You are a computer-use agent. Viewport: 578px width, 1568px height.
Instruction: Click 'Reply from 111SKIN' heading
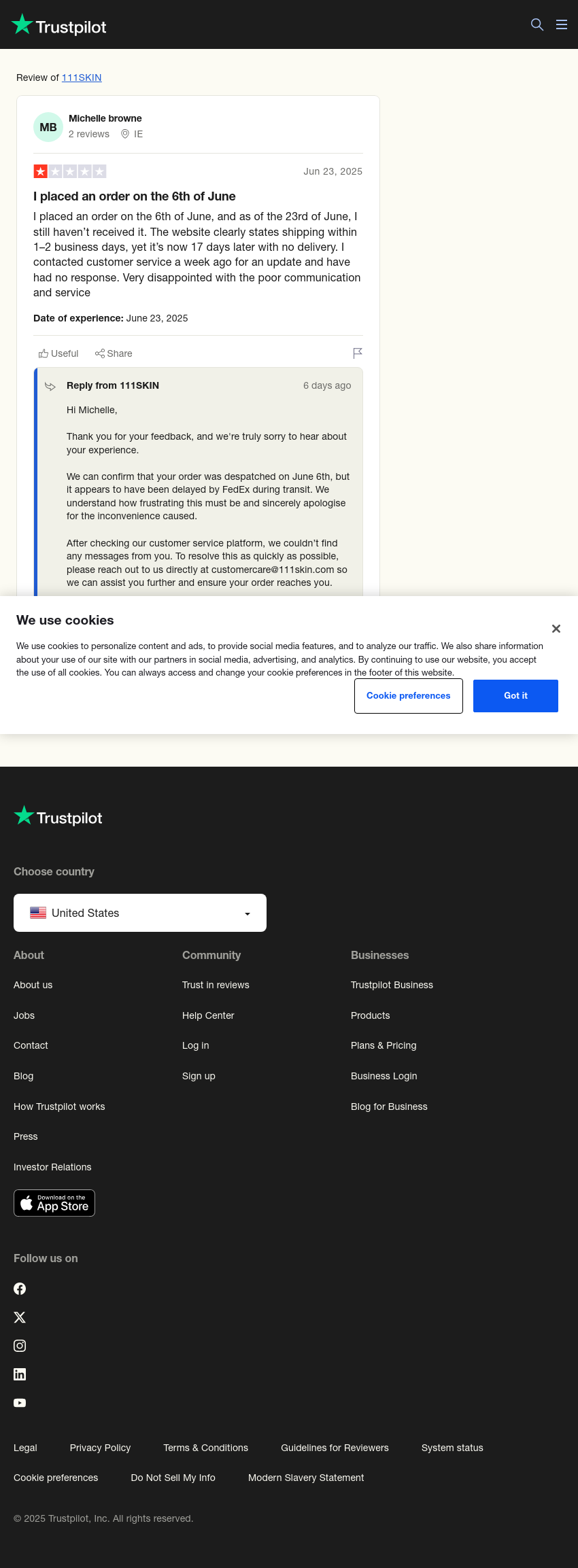[x=113, y=385]
